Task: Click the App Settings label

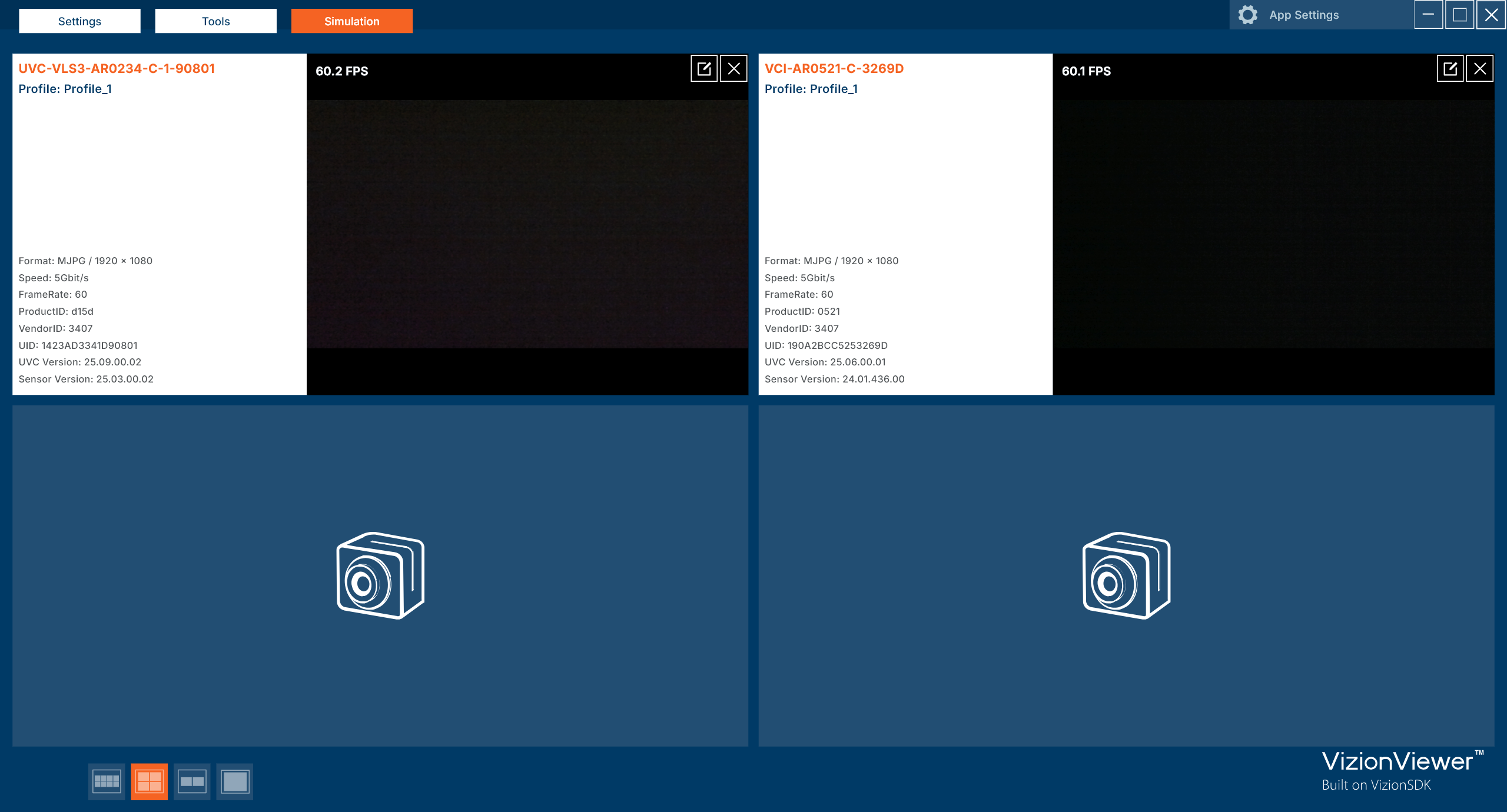Action: 1304,15
